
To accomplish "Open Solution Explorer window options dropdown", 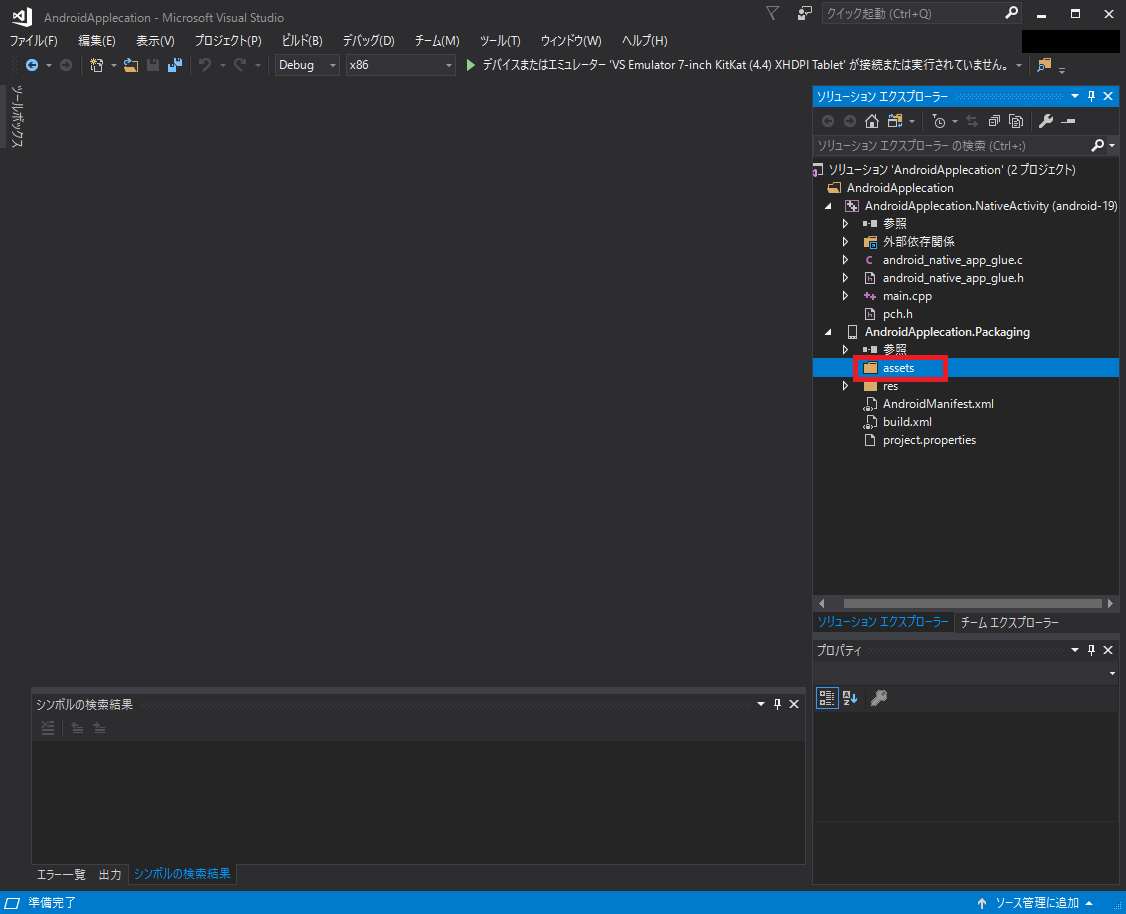I will (x=1075, y=96).
